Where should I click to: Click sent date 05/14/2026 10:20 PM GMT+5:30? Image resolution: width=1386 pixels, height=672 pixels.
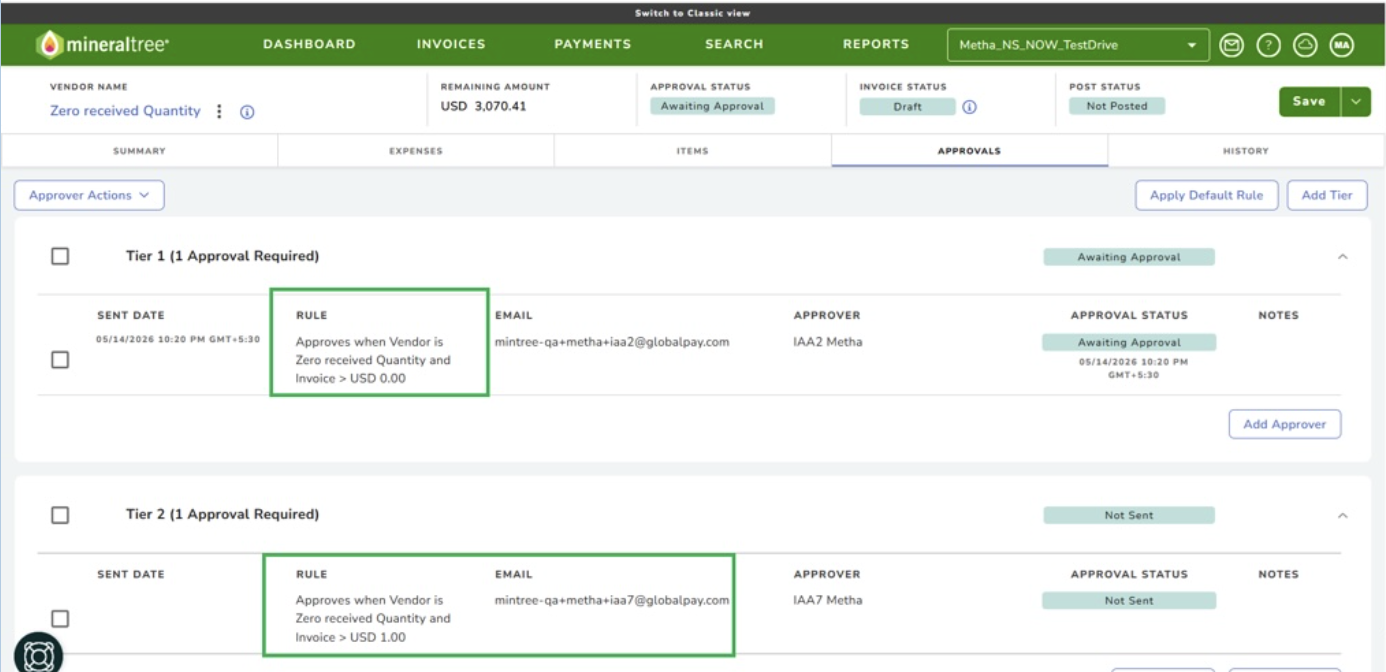click(x=178, y=339)
